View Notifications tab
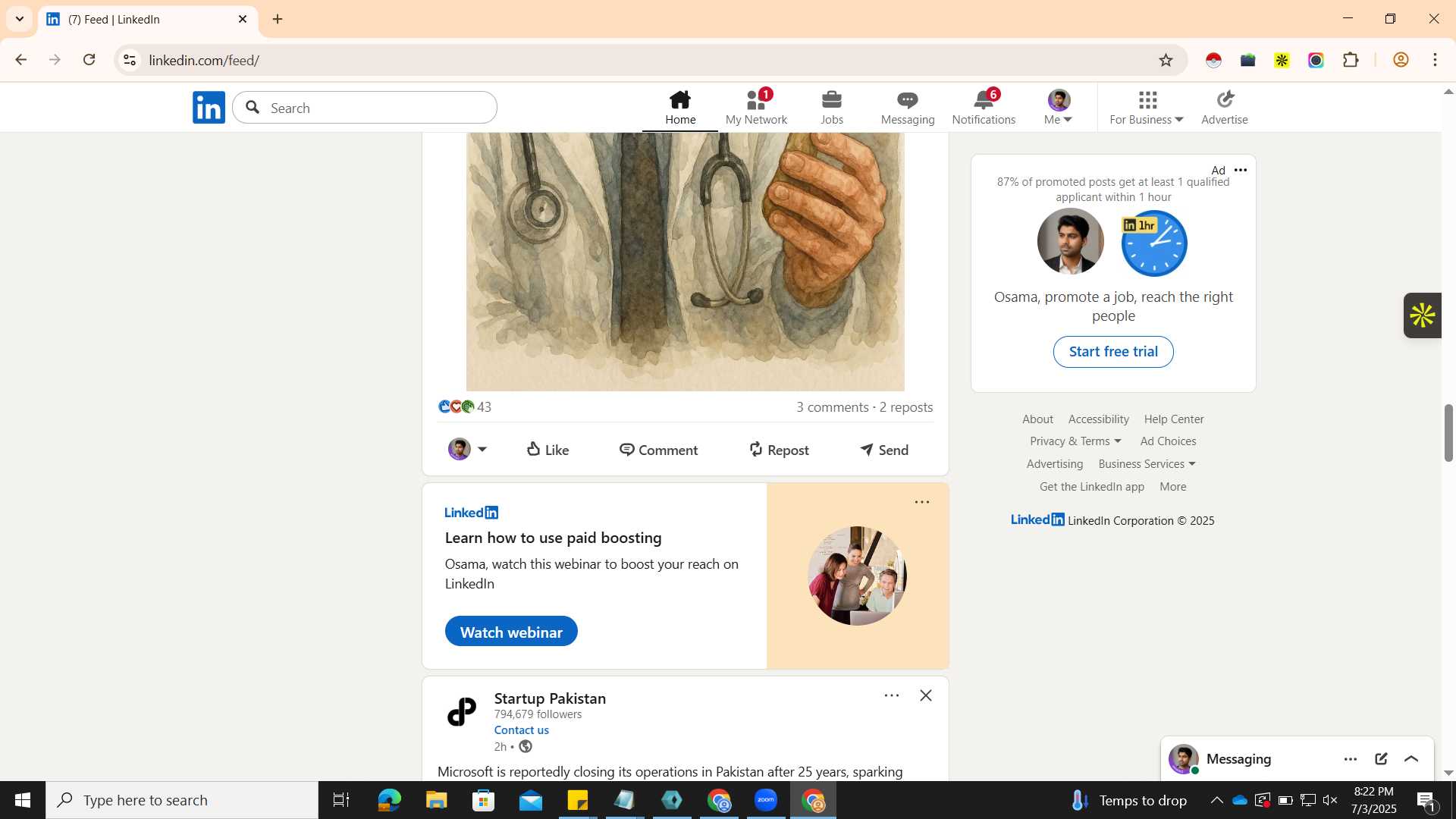Viewport: 1456px width, 819px height. [x=984, y=108]
